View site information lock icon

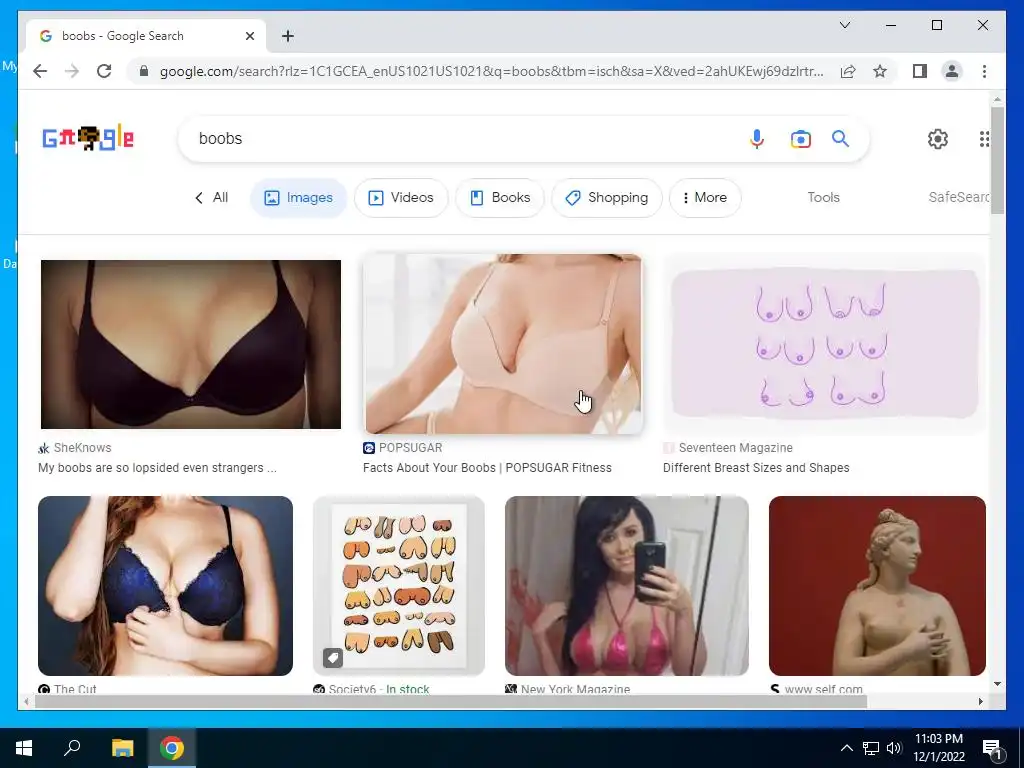(144, 71)
